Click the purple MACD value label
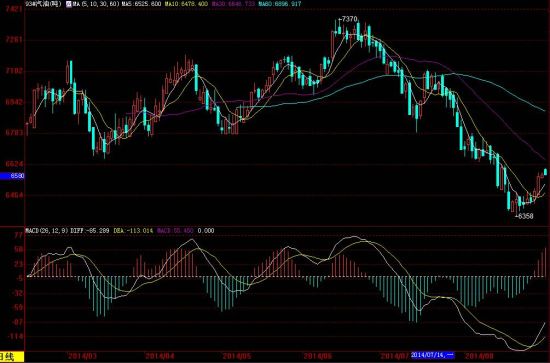The height and width of the screenshot is (363, 550). (175, 231)
